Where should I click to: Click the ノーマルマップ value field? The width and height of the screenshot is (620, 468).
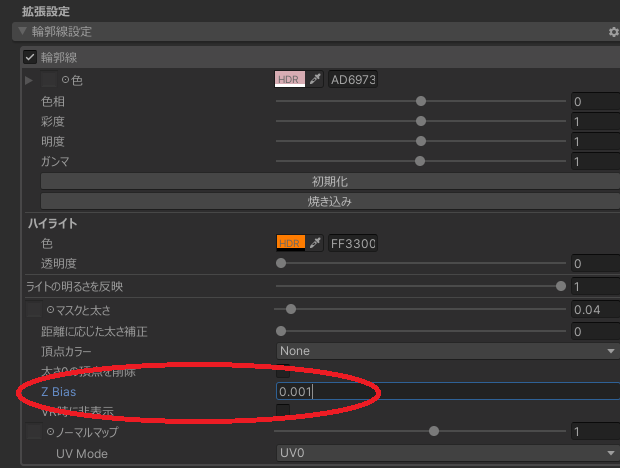click(595, 431)
